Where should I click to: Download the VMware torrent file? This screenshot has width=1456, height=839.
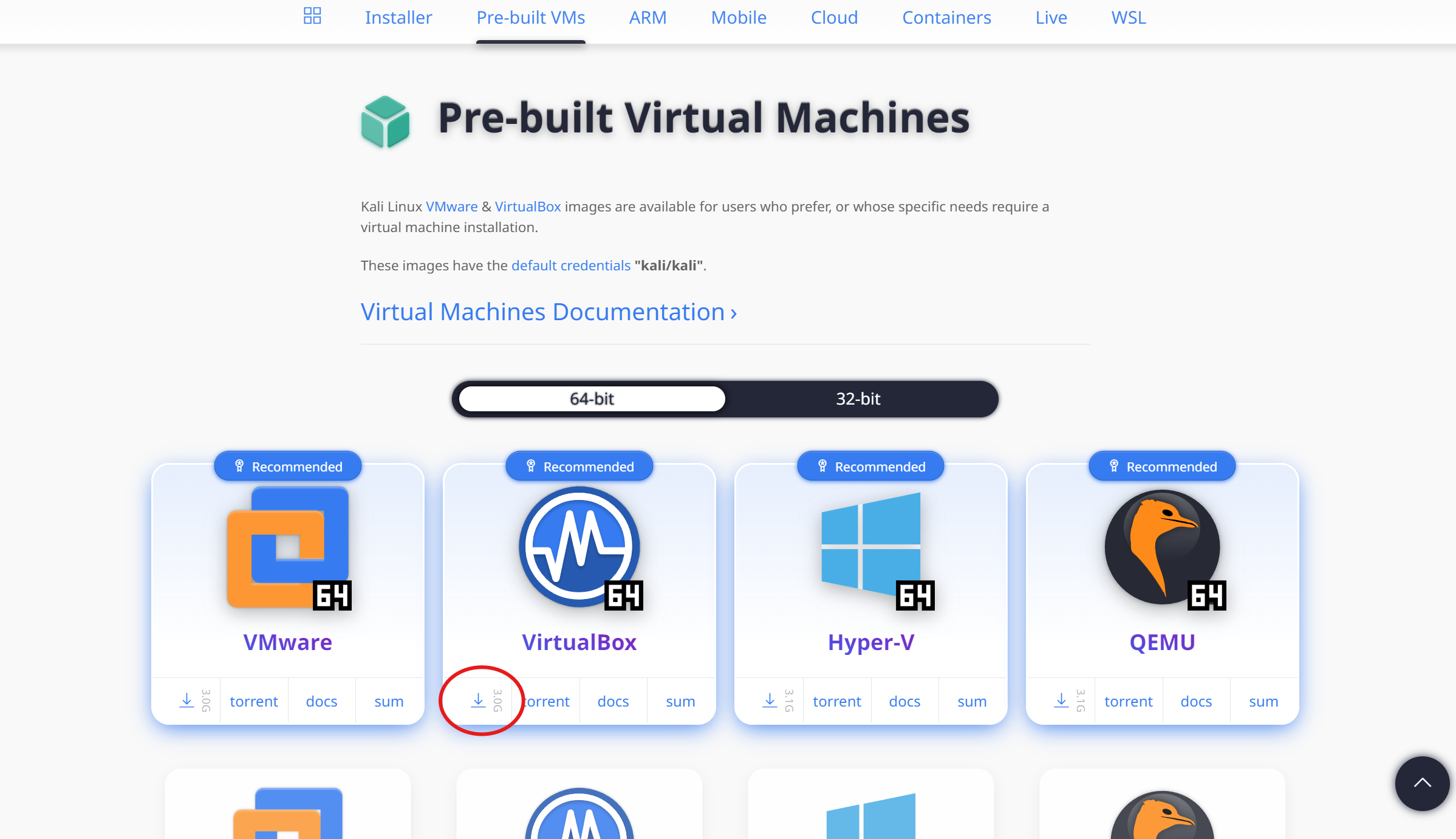point(253,700)
